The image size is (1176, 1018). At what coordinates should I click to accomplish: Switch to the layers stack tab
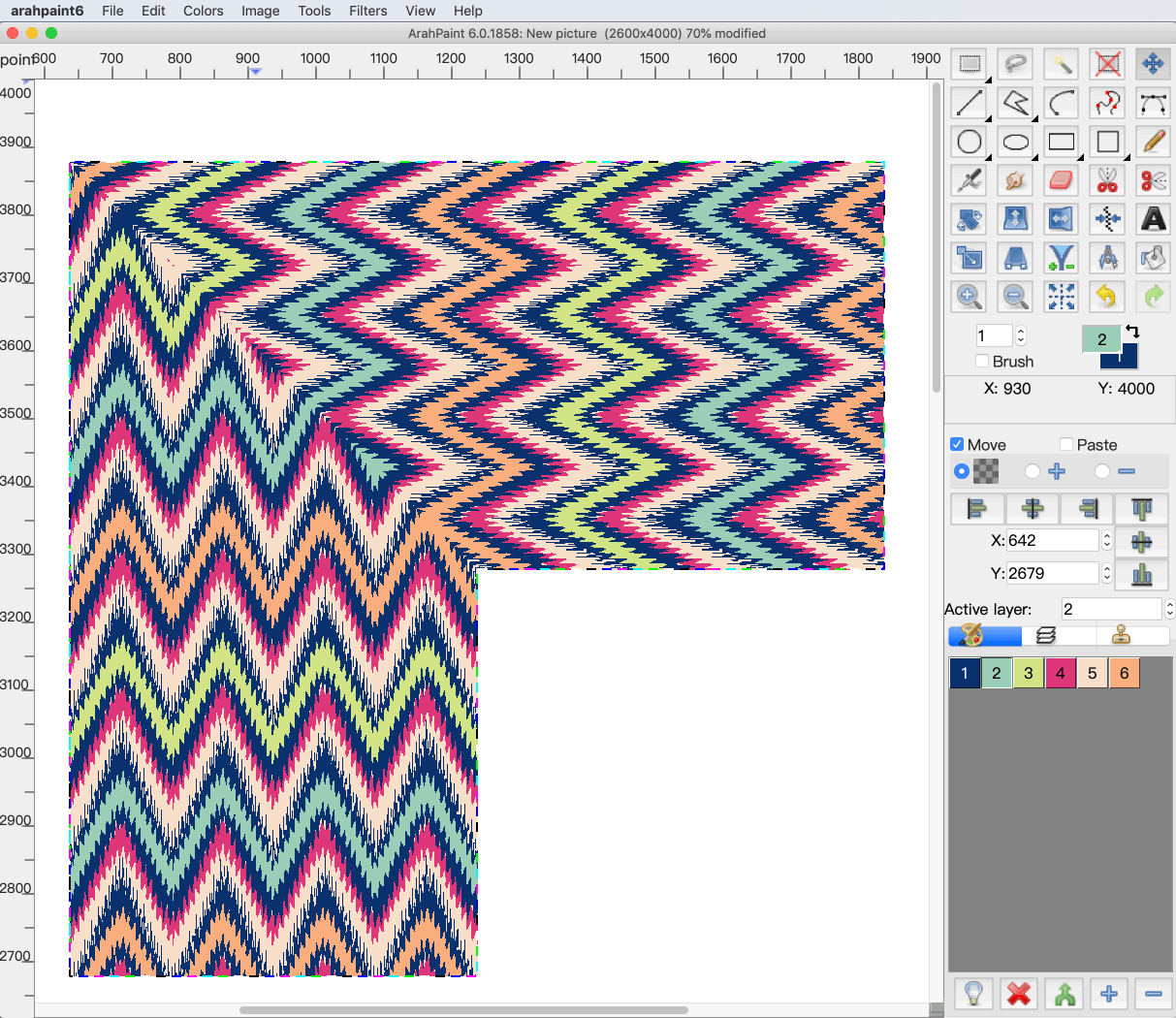coord(1046,635)
